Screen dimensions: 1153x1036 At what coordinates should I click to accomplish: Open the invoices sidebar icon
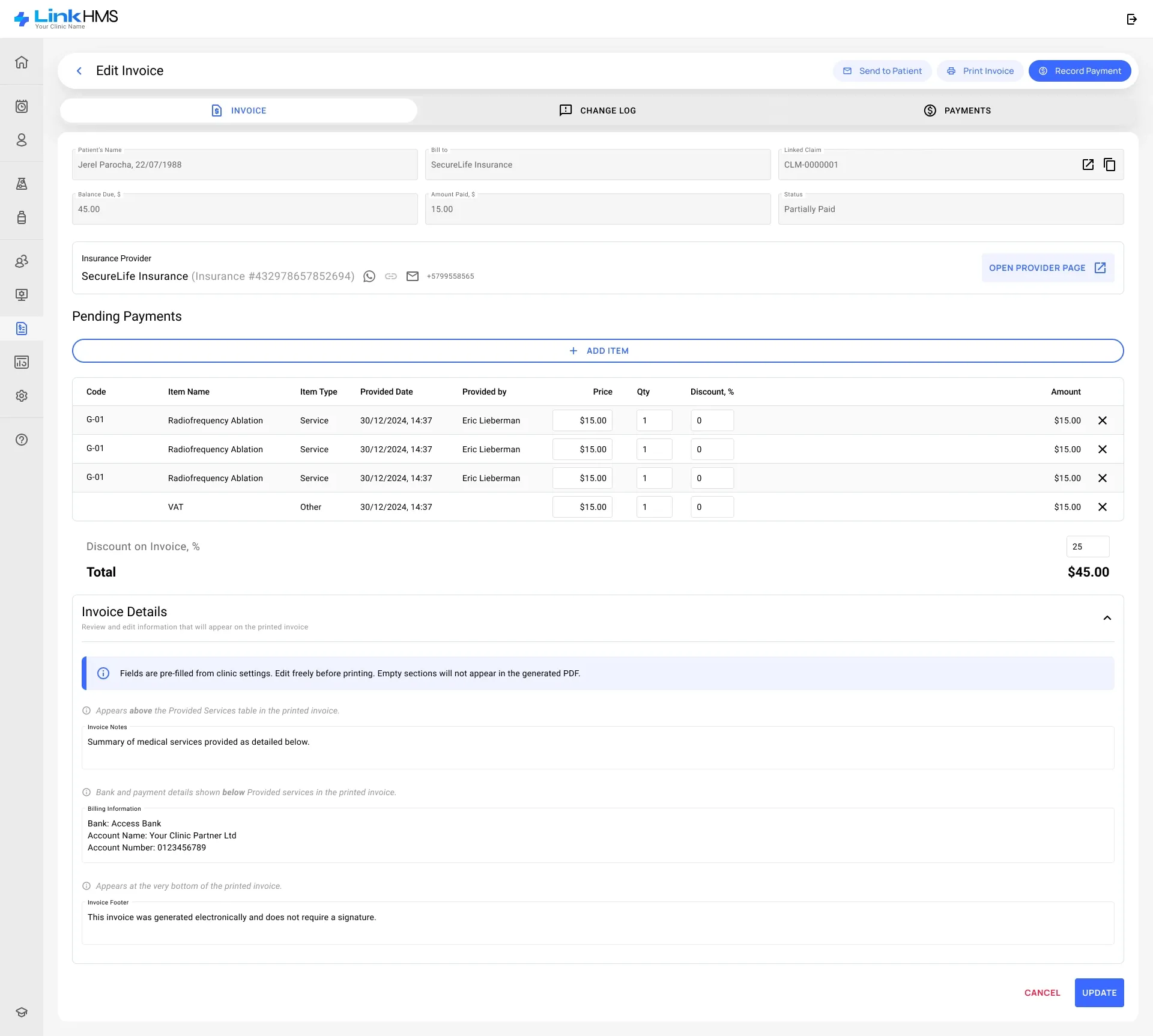pyautogui.click(x=22, y=329)
